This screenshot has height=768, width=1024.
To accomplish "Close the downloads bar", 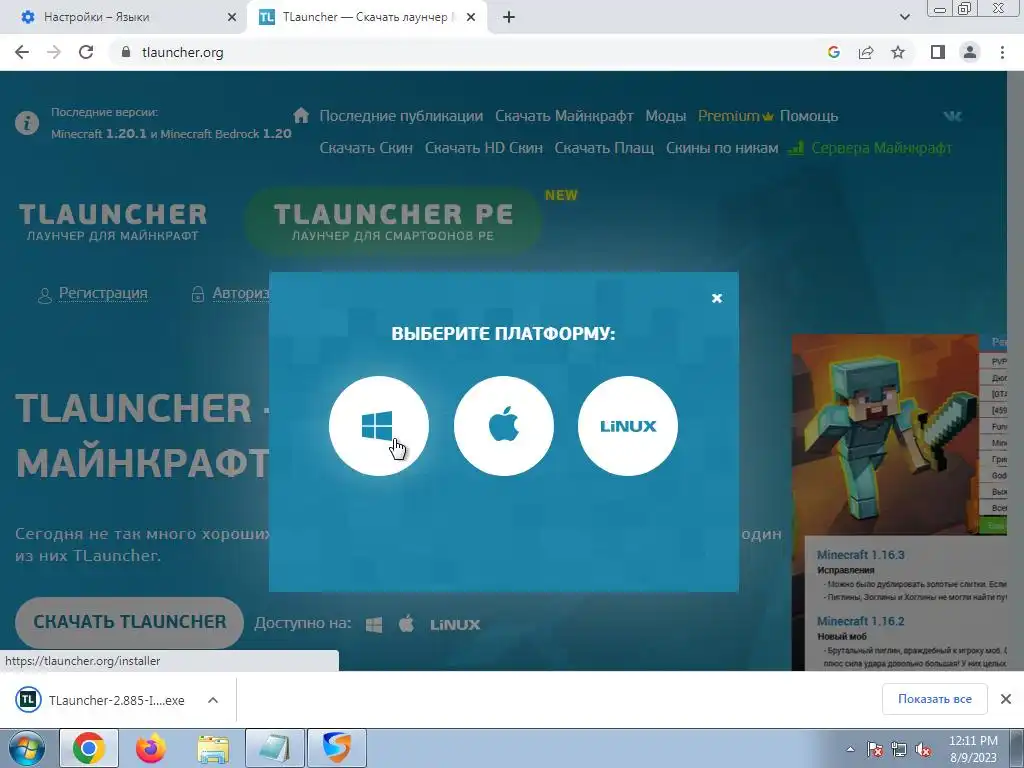I will coord(1006,699).
